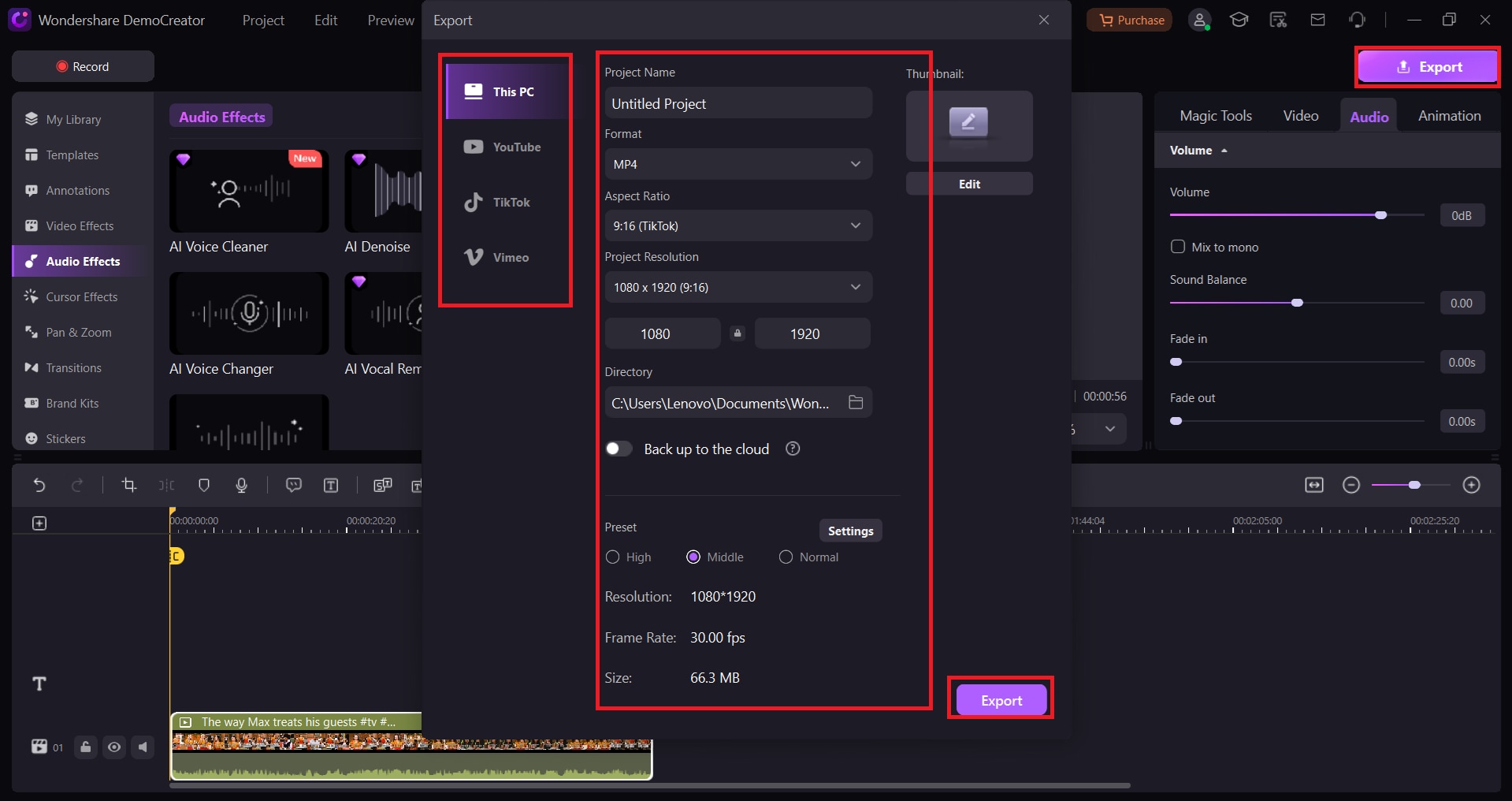This screenshot has height=801, width=1512.
Task: Switch to the Animation tab
Action: tap(1449, 116)
